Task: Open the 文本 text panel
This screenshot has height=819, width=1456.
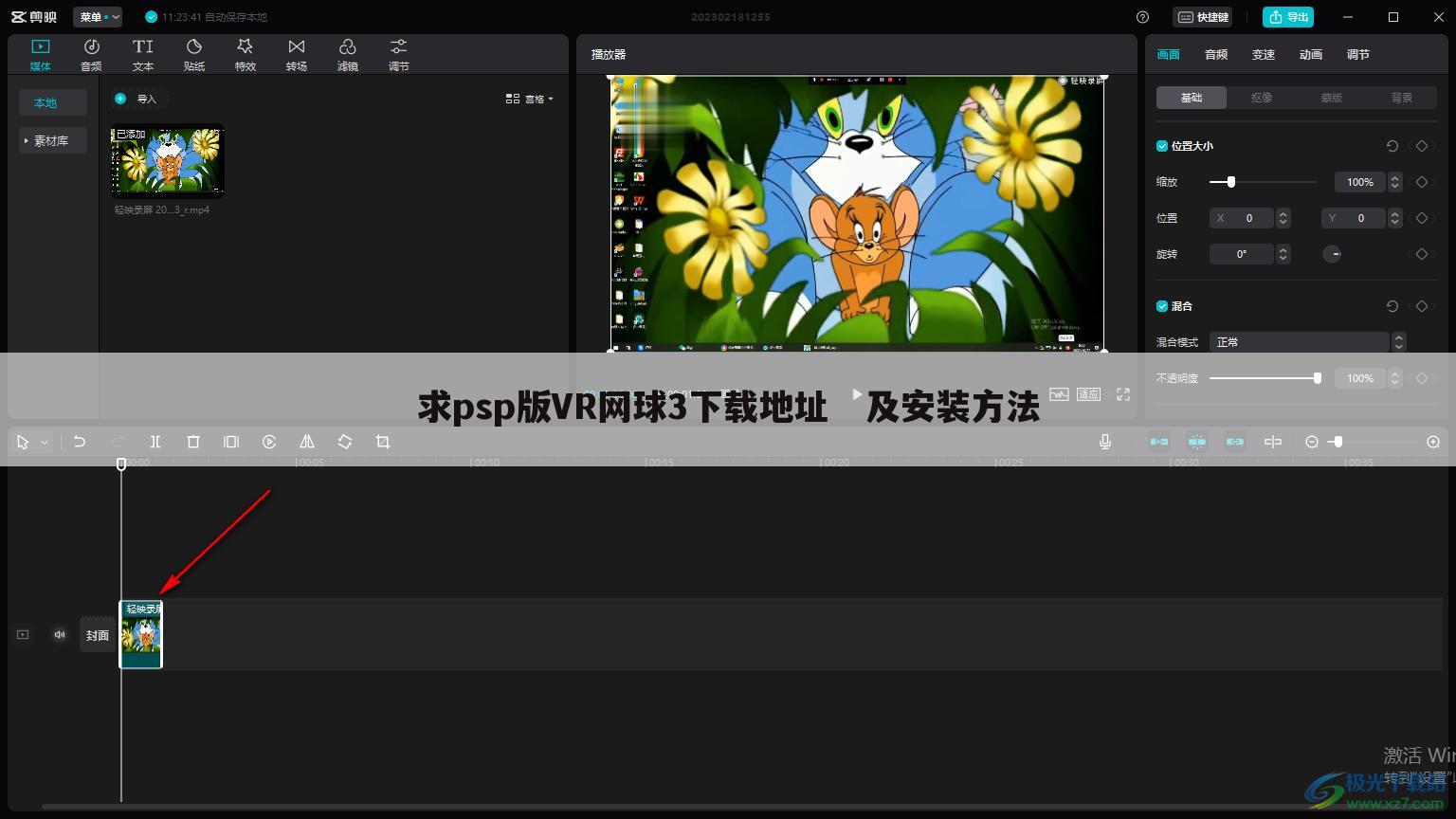Action: [x=143, y=55]
